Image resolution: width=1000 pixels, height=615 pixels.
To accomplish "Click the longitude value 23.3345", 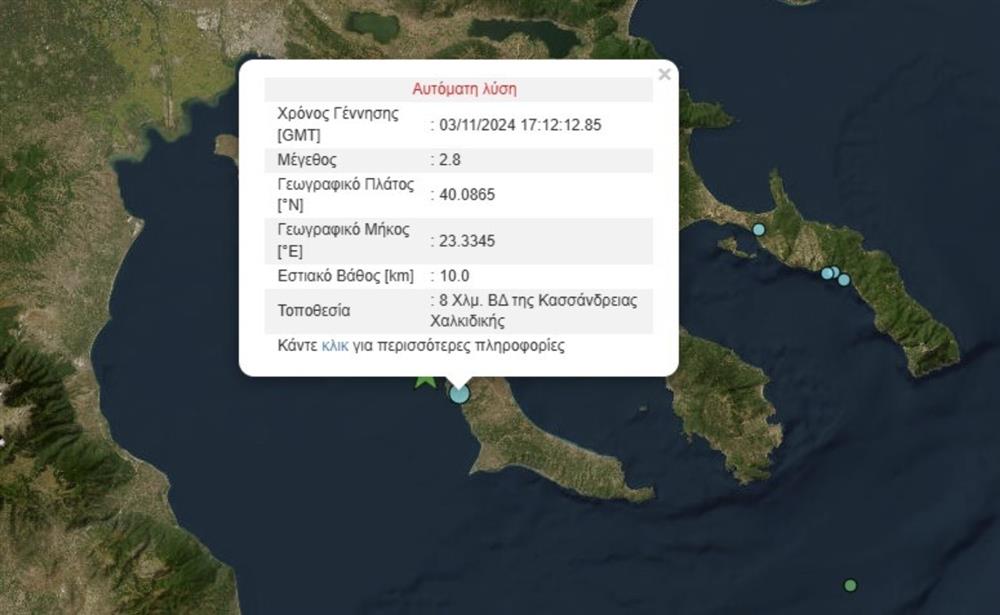I will point(465,240).
